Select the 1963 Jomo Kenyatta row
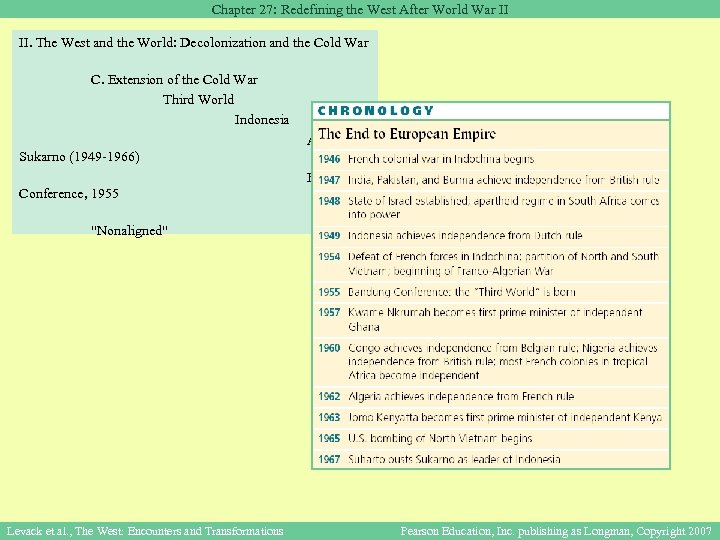Image resolution: width=720 pixels, height=540 pixels. tap(490, 417)
